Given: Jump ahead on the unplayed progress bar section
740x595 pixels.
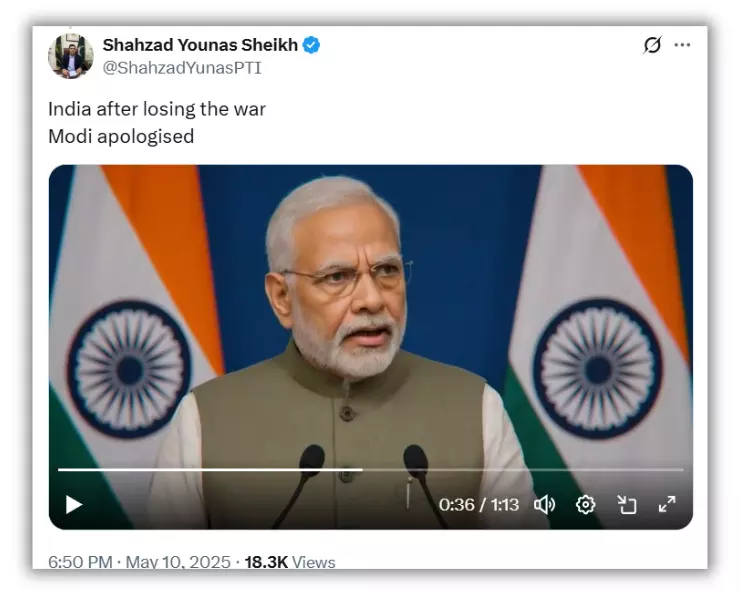Looking at the screenshot, I should (x=523, y=469).
